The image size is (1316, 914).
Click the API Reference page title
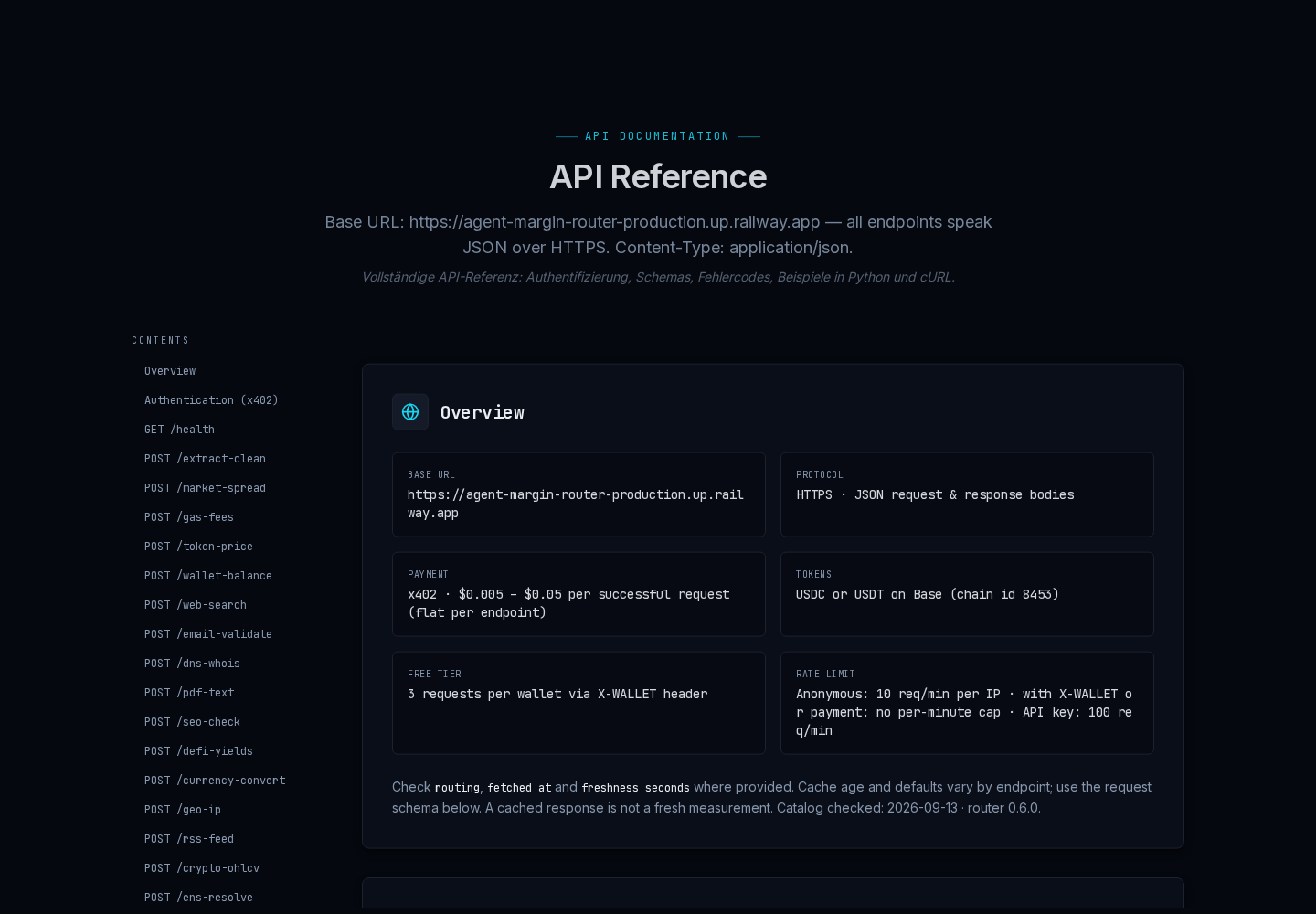click(x=658, y=176)
